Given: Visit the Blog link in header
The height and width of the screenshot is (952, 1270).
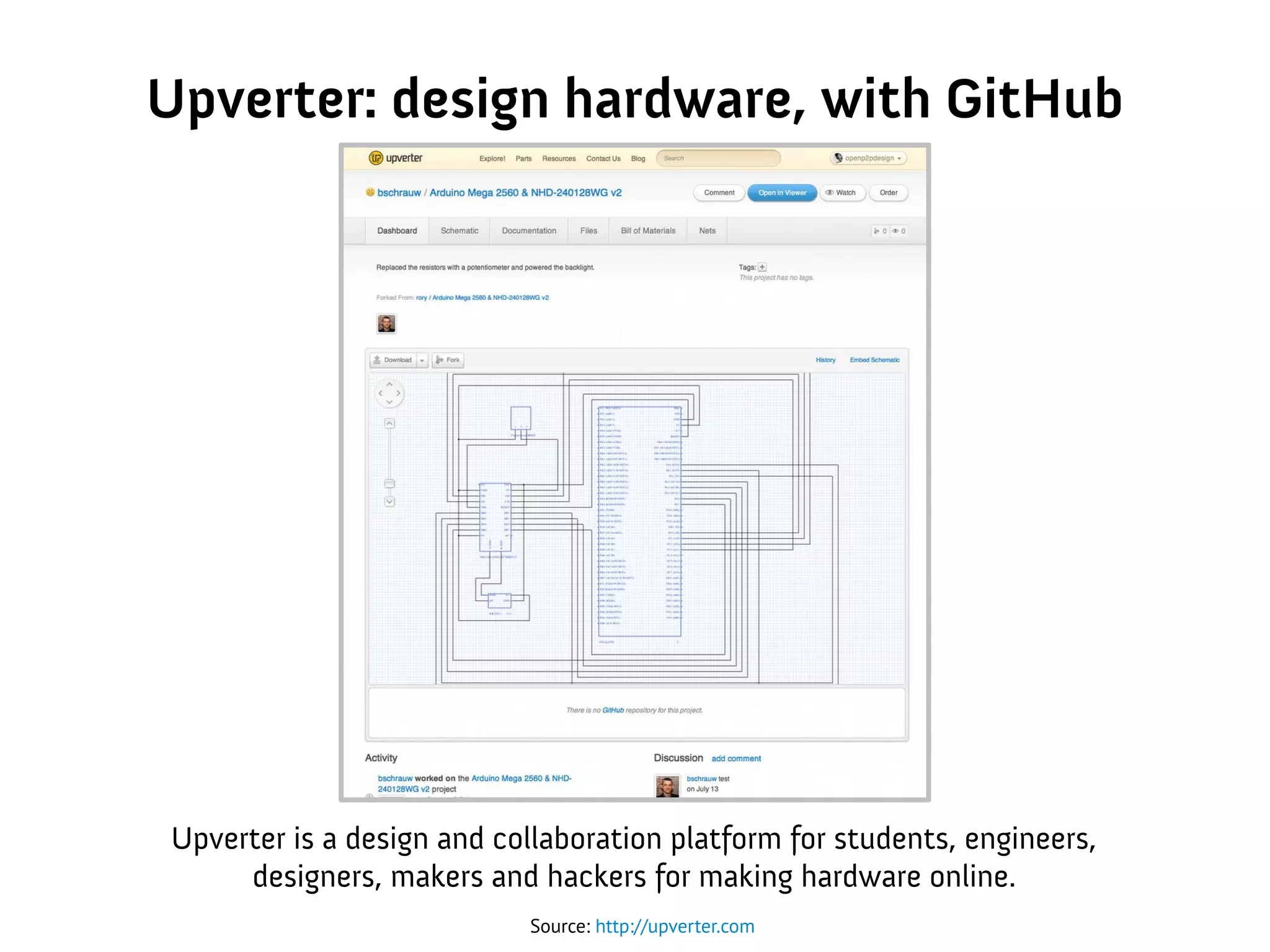Looking at the screenshot, I should (638, 159).
